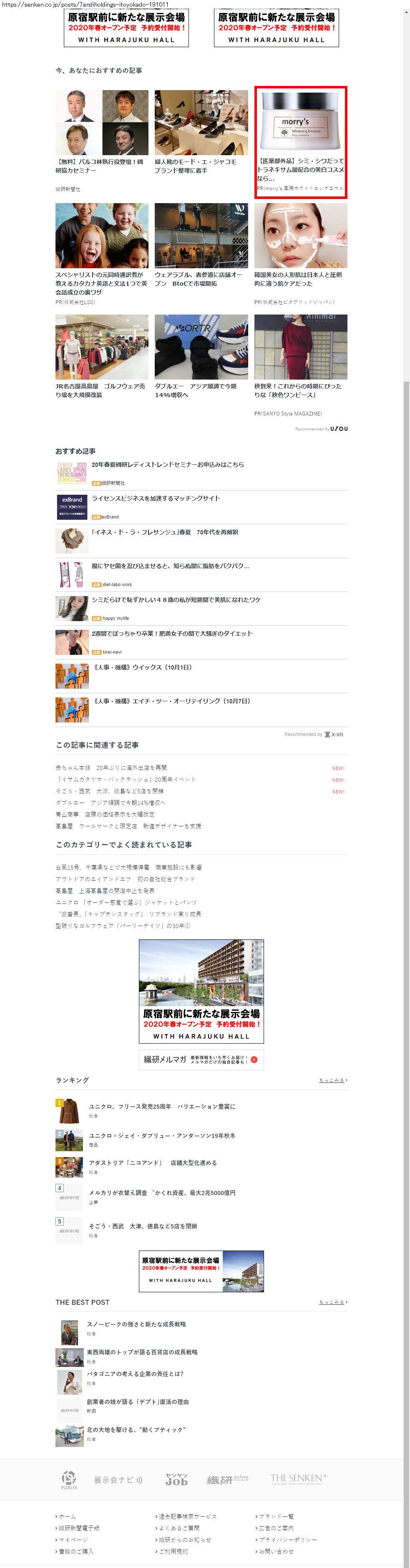Click the right WITH HARAJUKU HALL top banner
The image size is (410, 1568).
click(276, 28)
